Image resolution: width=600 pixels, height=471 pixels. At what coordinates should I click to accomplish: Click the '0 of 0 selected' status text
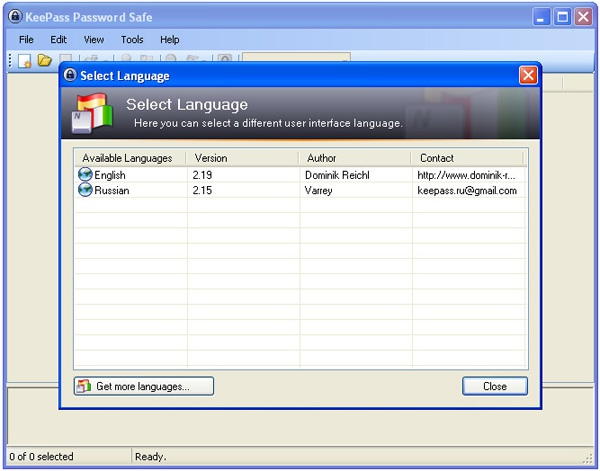point(41,456)
